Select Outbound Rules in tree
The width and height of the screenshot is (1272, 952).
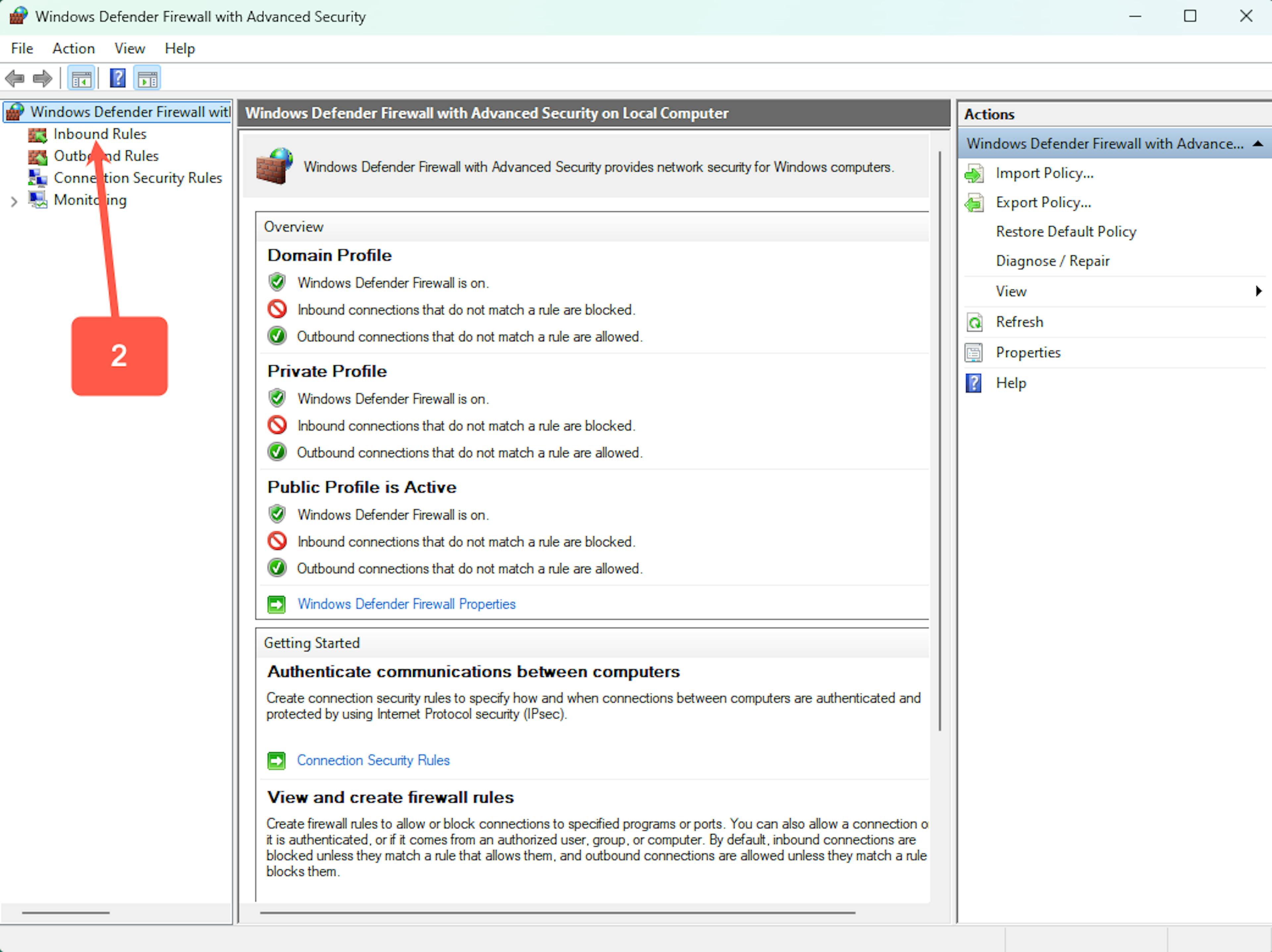click(x=106, y=156)
